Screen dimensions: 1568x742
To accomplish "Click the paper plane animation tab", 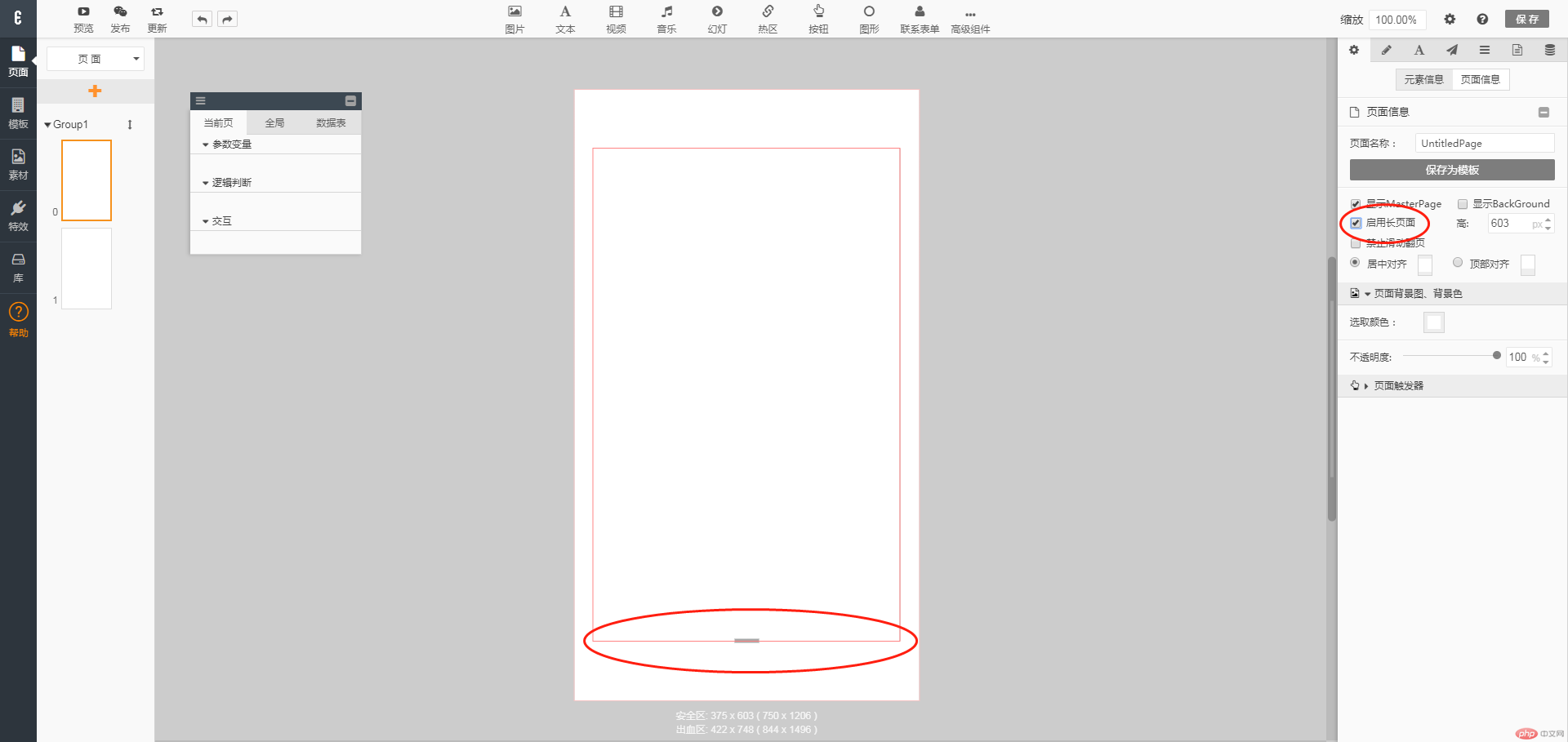I will (1451, 50).
